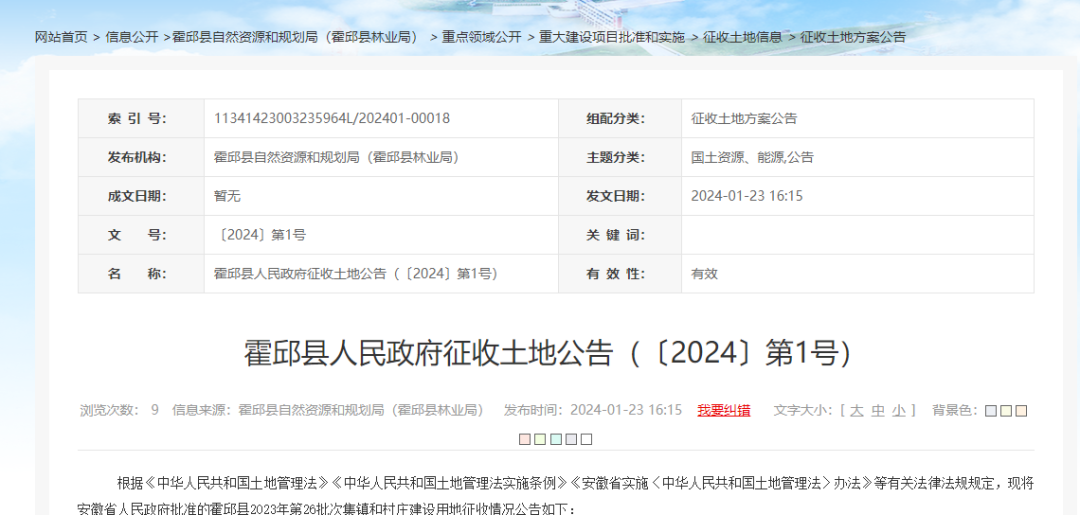Set text size to 小
Viewport: 1080px width, 515px height.
click(899, 411)
